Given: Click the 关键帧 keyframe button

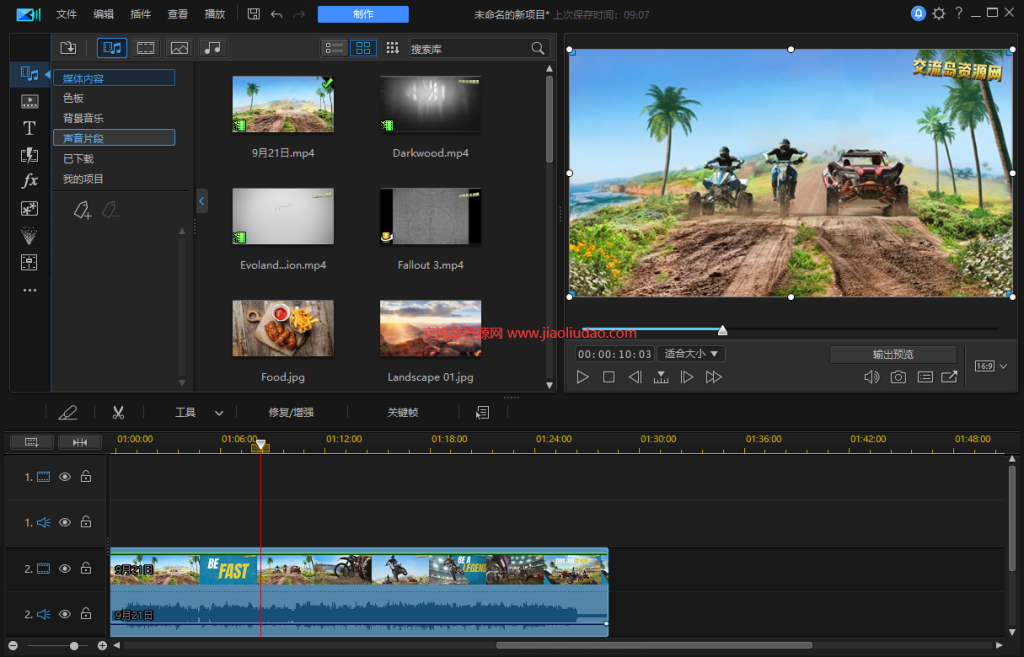Looking at the screenshot, I should coord(402,412).
